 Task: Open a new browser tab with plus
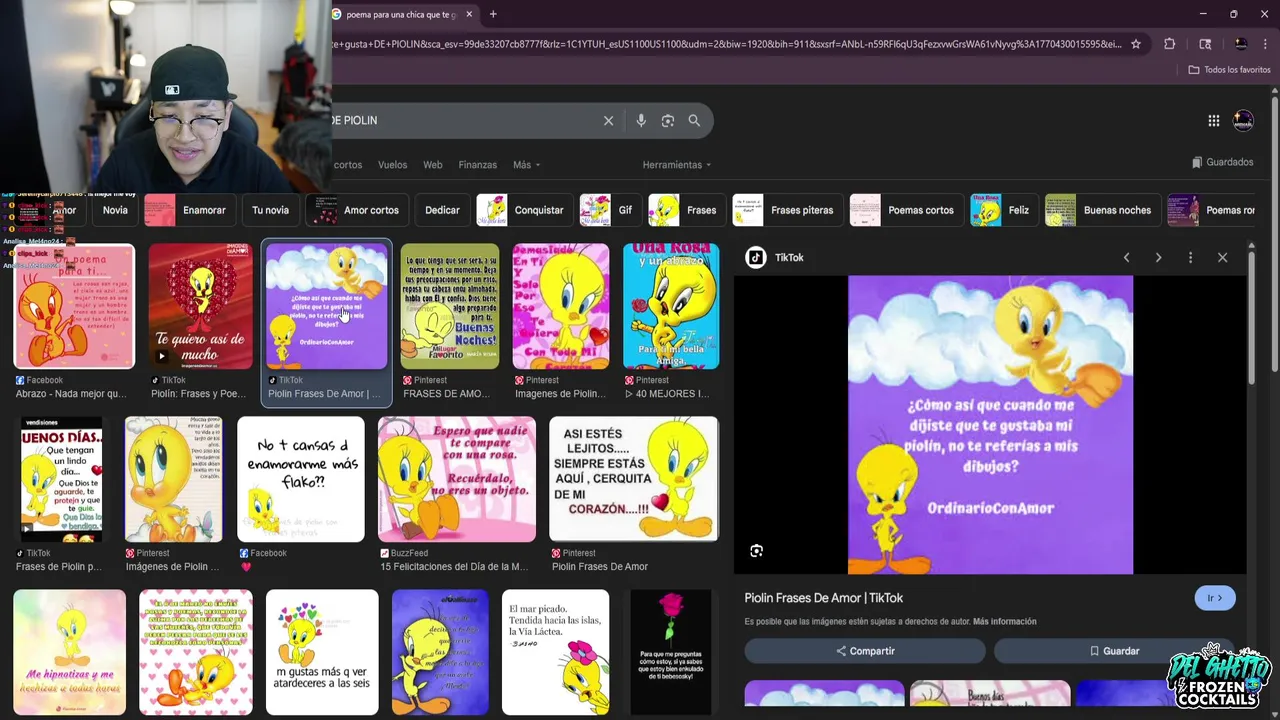point(493,14)
